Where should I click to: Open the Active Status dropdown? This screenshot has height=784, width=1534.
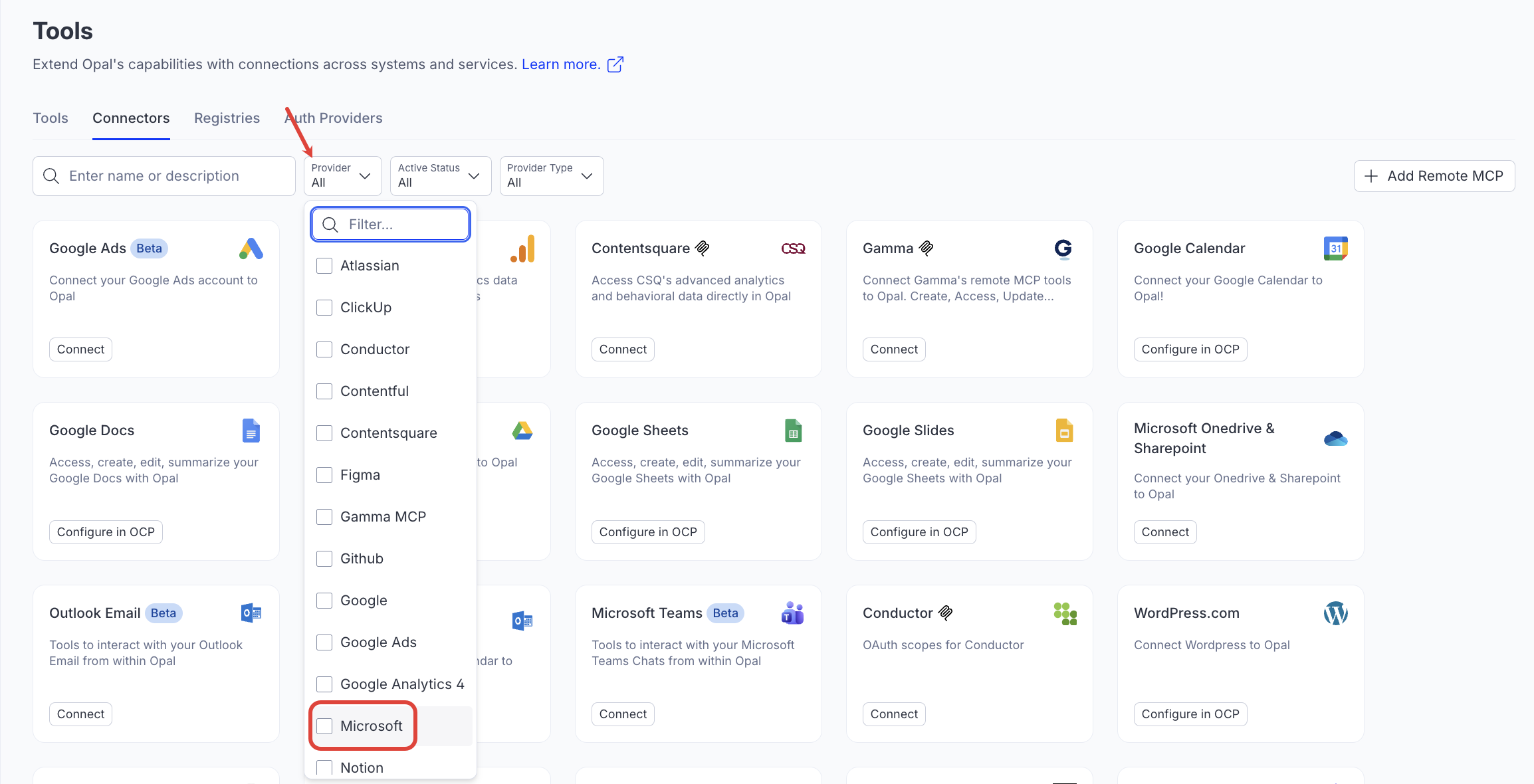pos(441,176)
